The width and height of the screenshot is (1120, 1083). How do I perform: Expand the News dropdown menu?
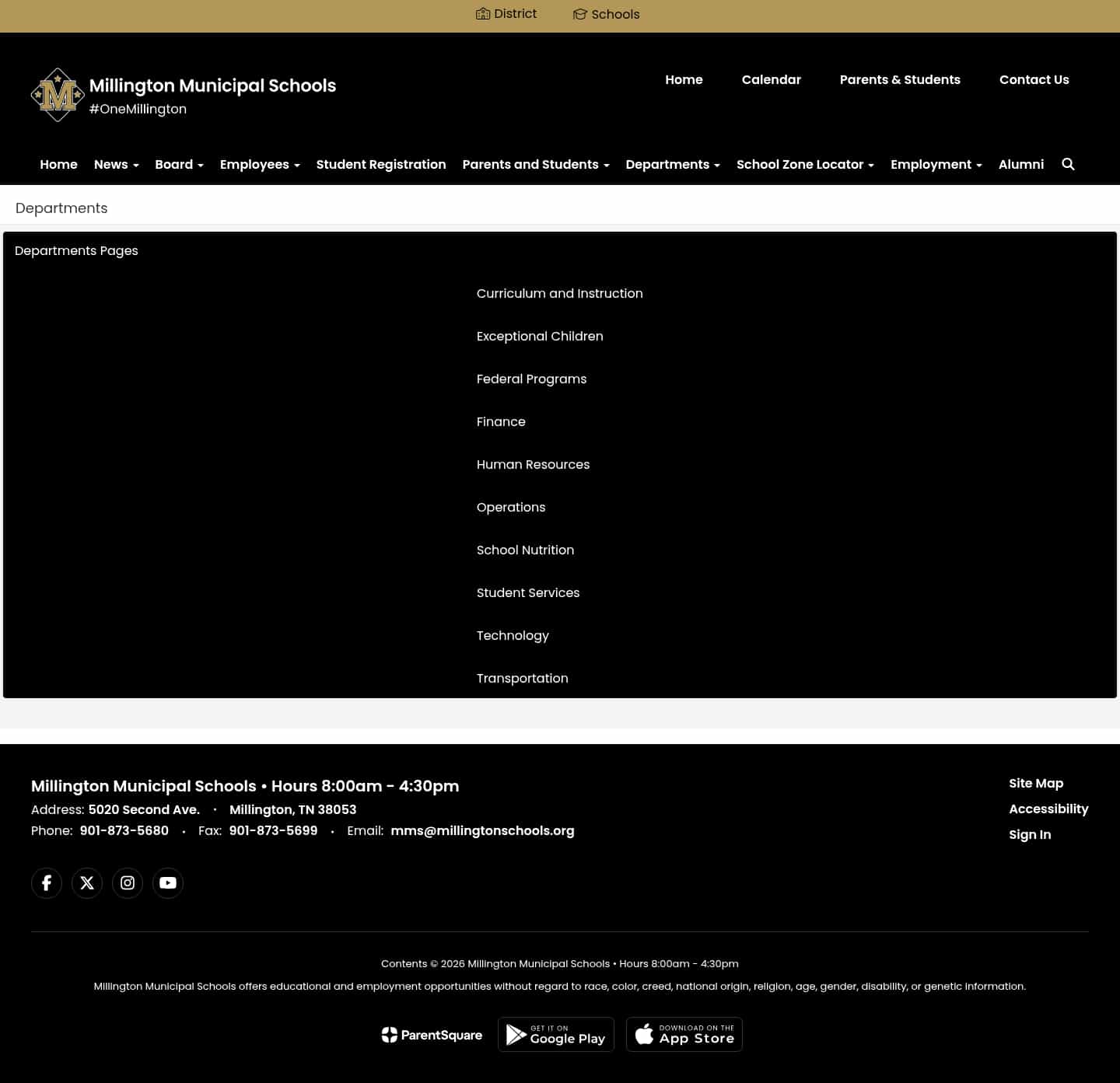[x=117, y=164]
